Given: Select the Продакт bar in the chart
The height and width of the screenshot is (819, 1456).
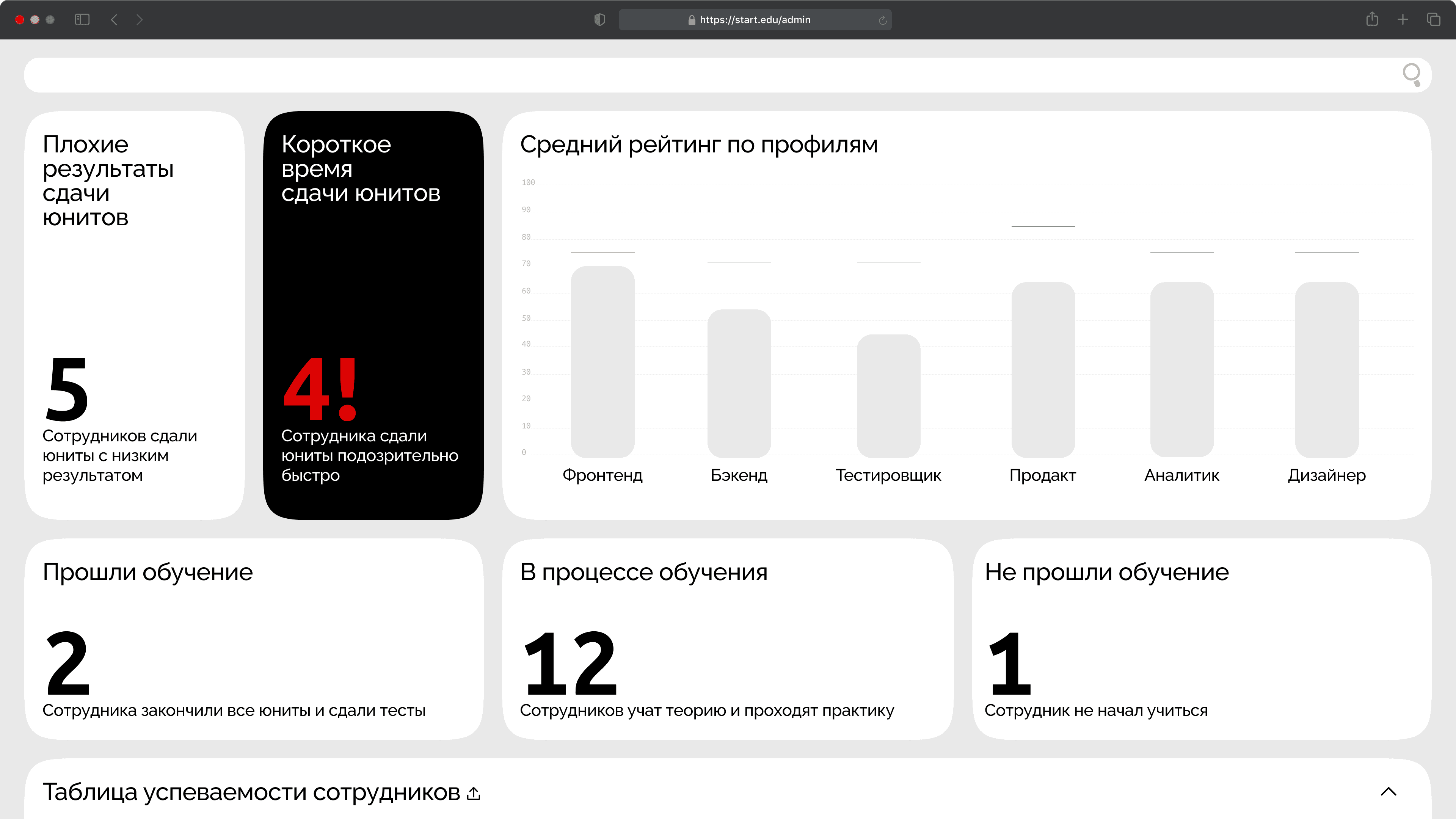Looking at the screenshot, I should [x=1043, y=370].
